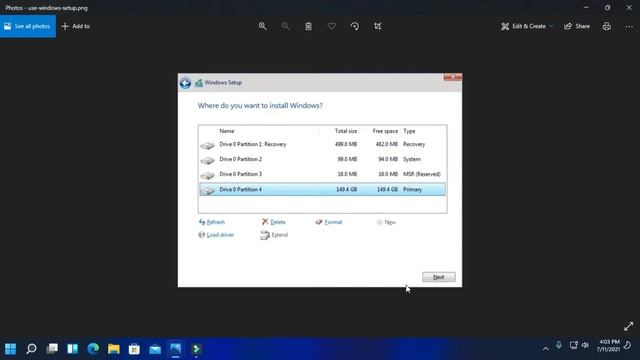Click the New partition link
This screenshot has height=360, width=640.
pyautogui.click(x=386, y=222)
